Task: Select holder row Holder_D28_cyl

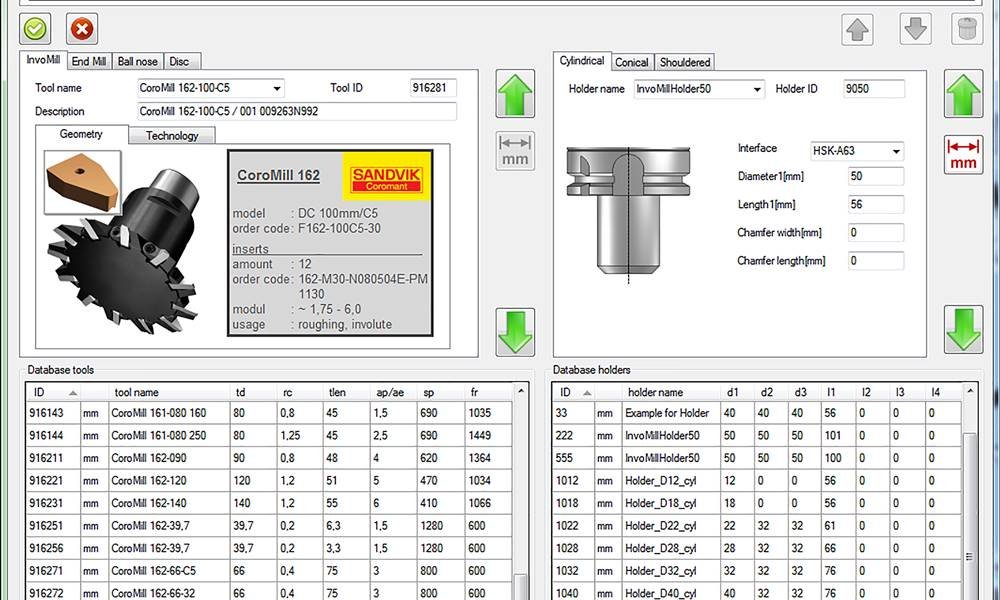Action: (x=757, y=548)
